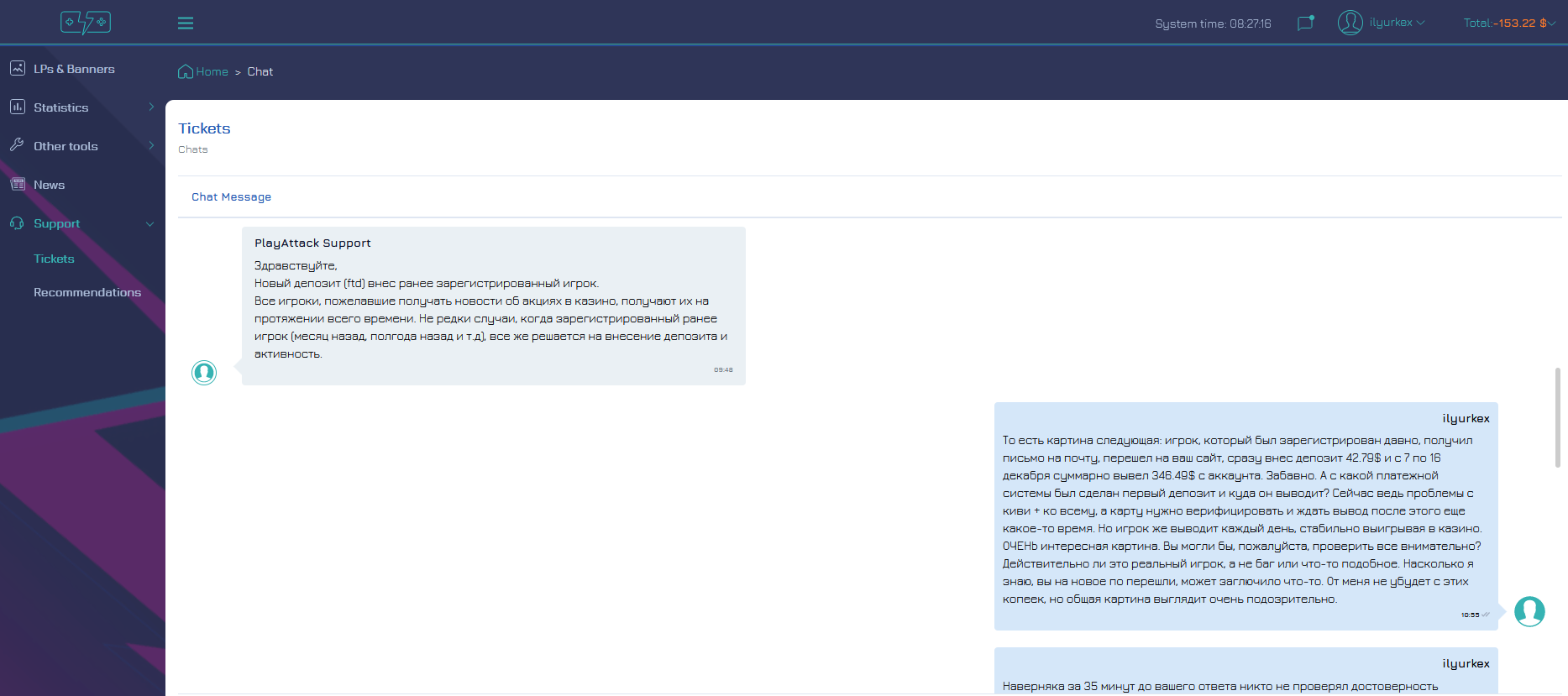Image resolution: width=1568 pixels, height=696 pixels.
Task: Open the Other tools menu
Action: click(x=66, y=146)
